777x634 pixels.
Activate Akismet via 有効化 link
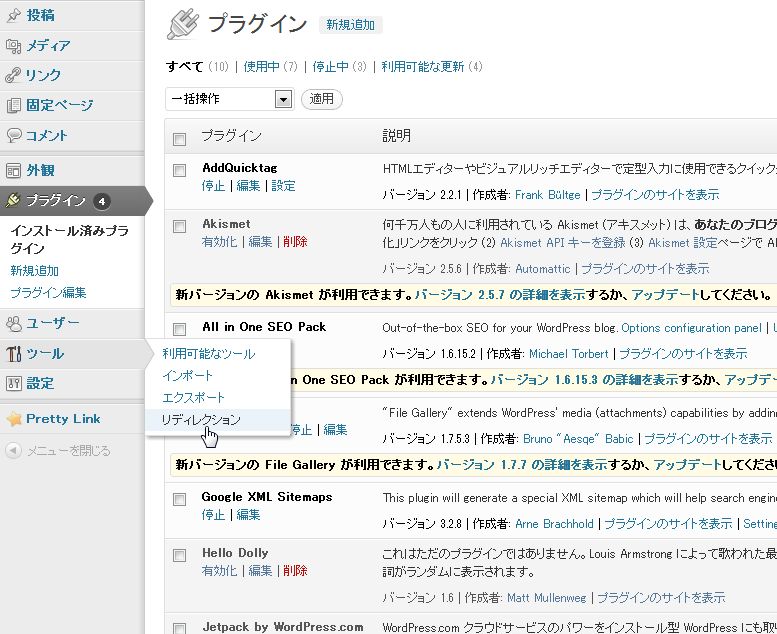220,242
